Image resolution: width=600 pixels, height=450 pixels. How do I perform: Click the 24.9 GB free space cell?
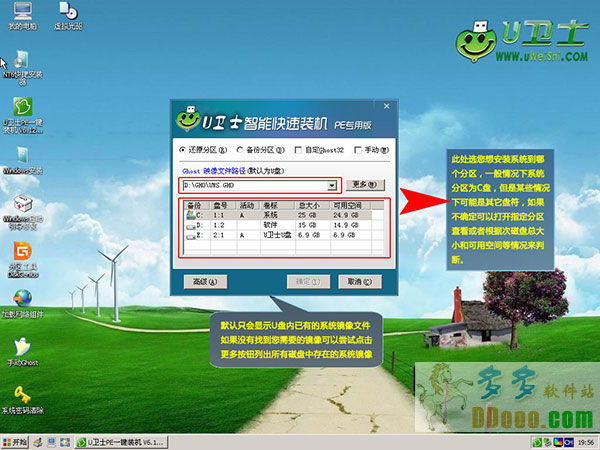point(346,215)
